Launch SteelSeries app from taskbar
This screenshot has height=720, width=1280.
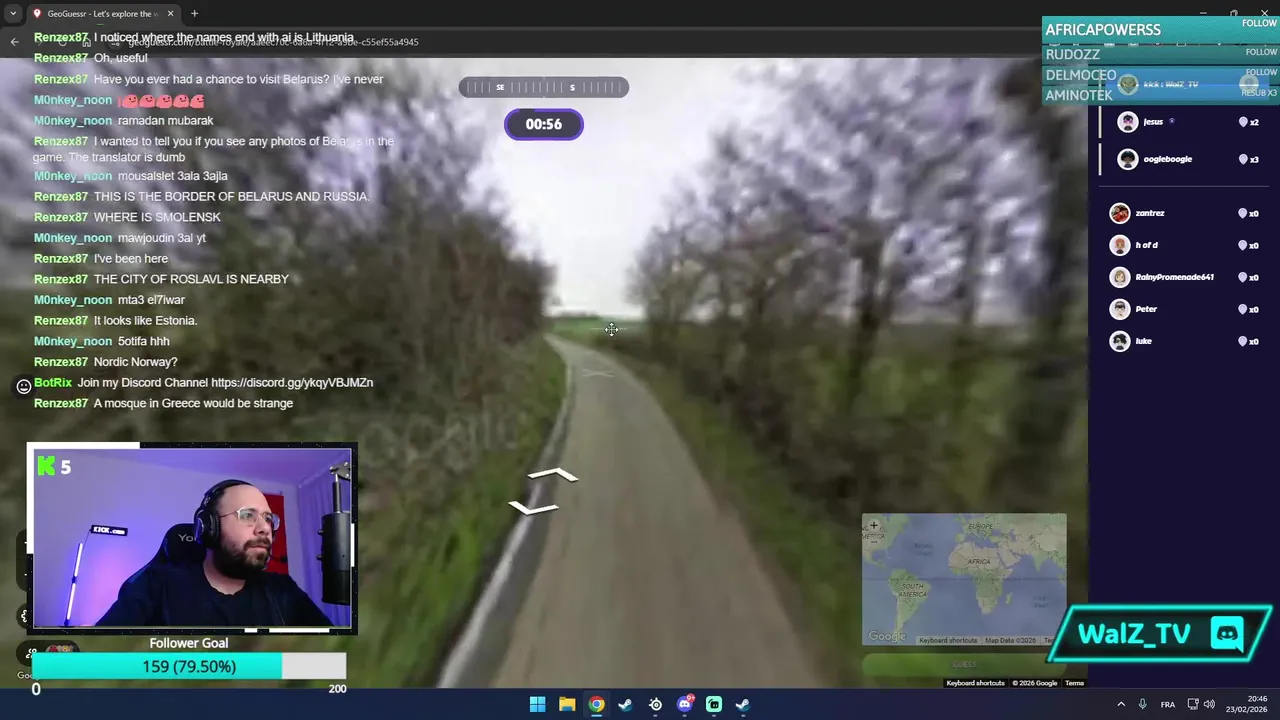pos(655,704)
